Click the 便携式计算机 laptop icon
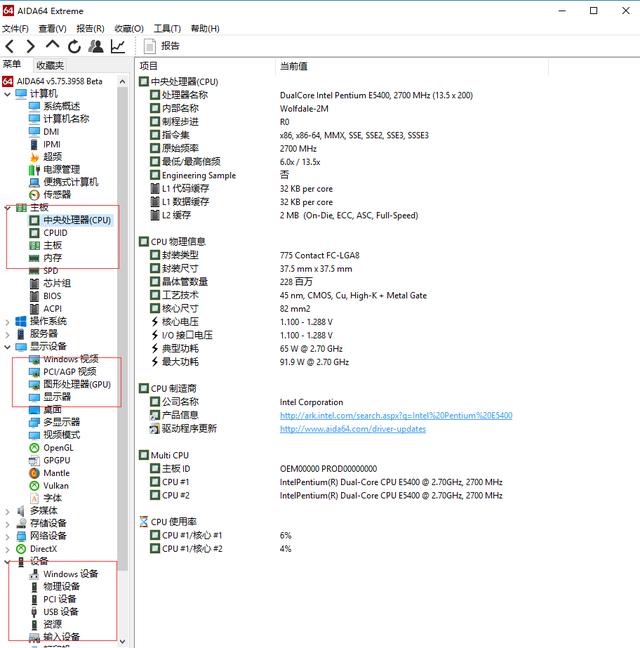640x648 pixels. tap(35, 182)
